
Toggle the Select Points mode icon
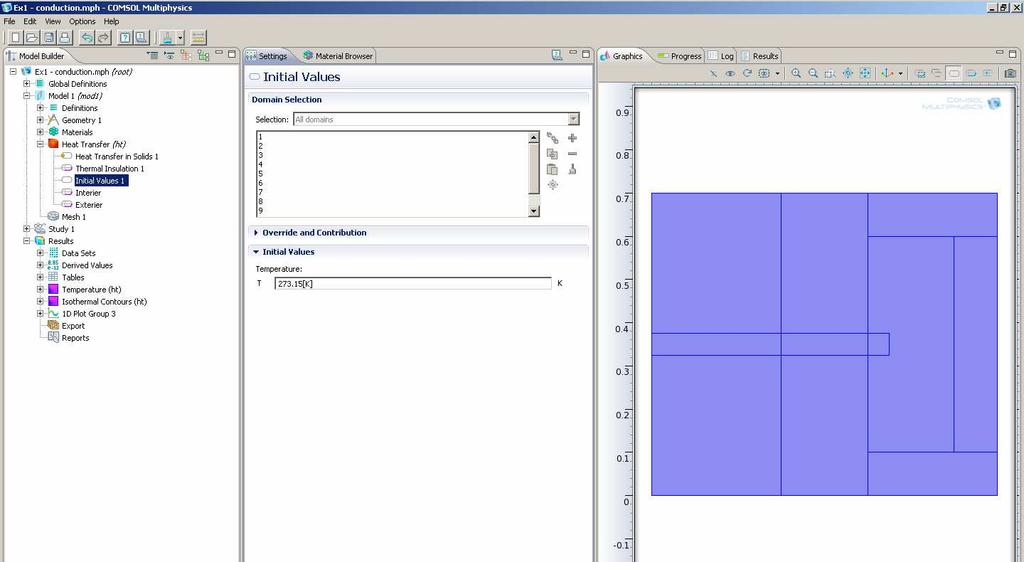click(988, 73)
